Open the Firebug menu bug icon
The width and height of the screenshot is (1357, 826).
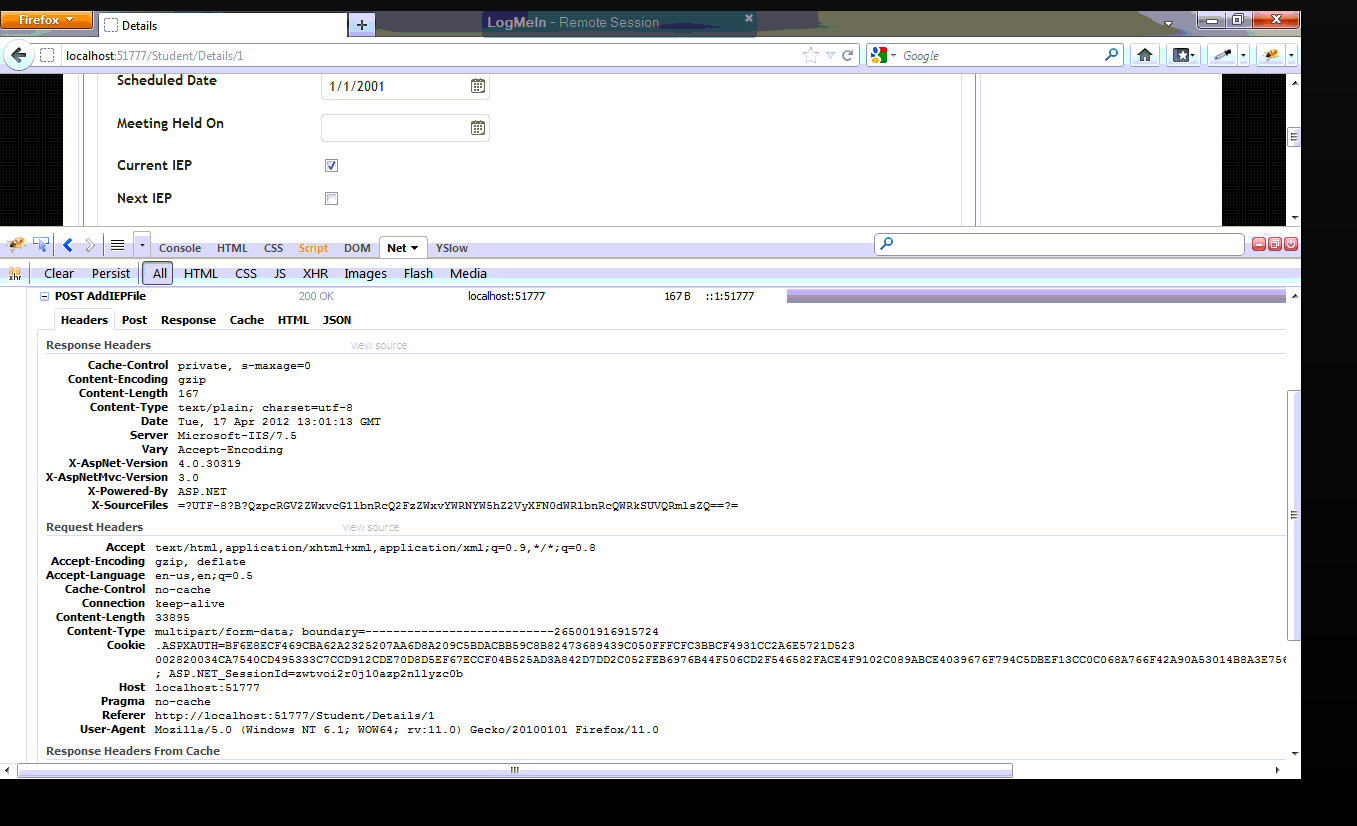pos(16,245)
